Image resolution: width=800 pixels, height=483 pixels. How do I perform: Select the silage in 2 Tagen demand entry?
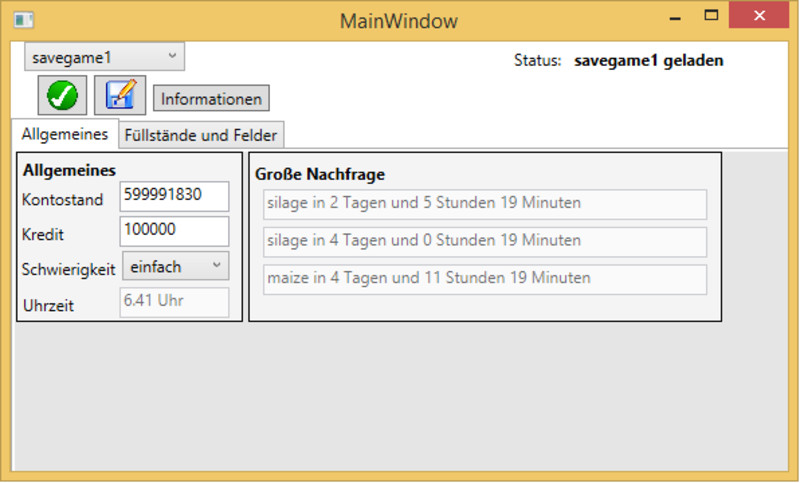[485, 204]
